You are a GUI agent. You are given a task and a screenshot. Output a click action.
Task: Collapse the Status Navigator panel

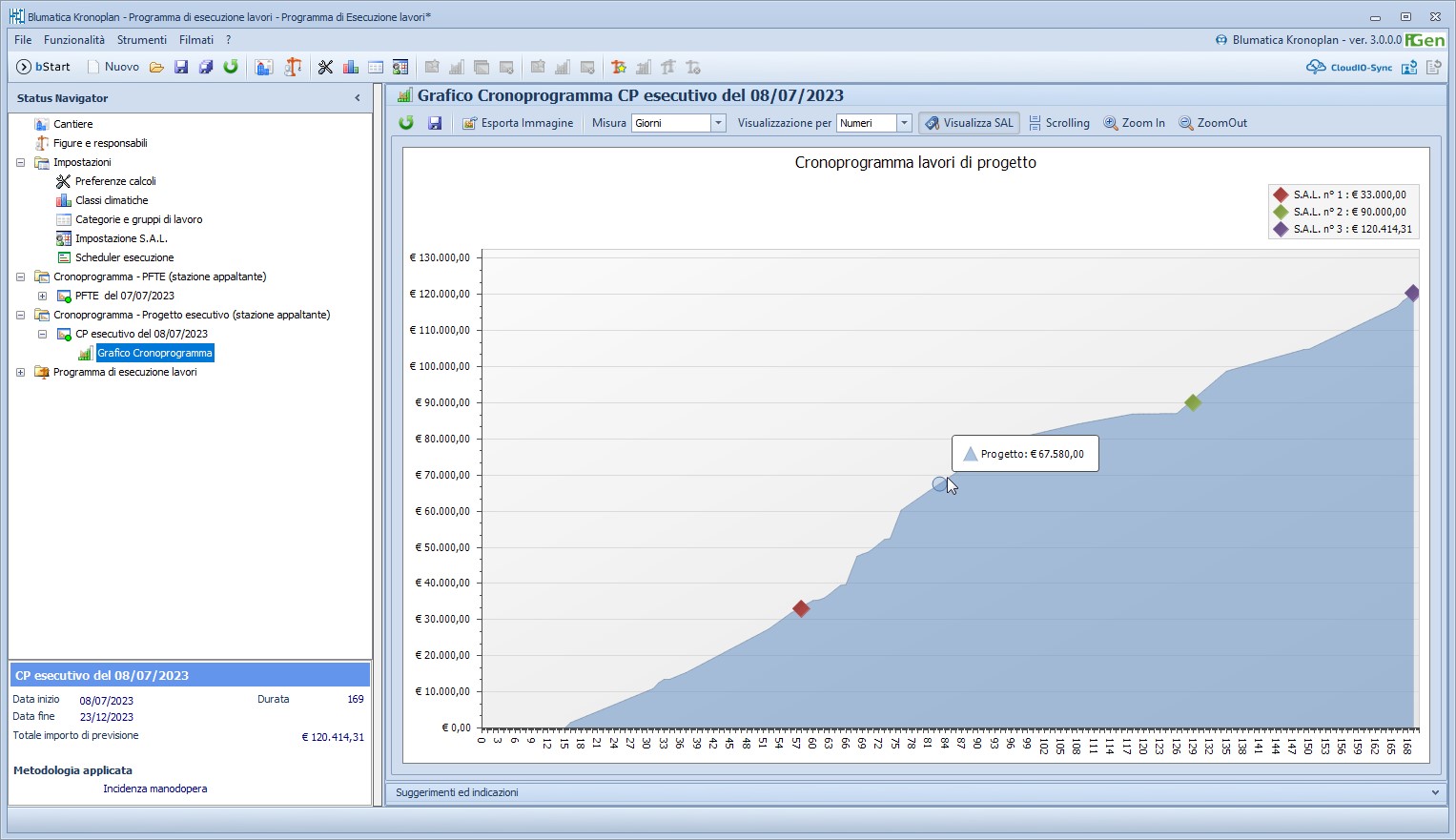358,98
